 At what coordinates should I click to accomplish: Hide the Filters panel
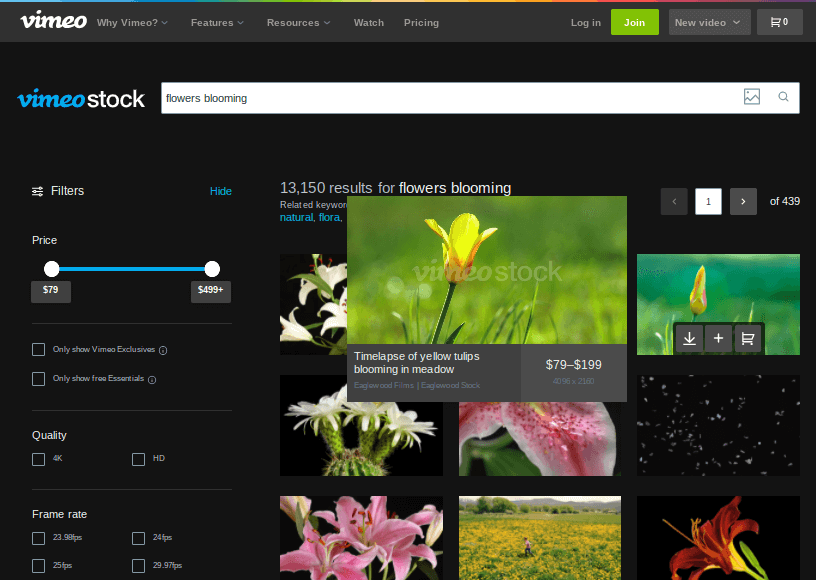coord(220,191)
